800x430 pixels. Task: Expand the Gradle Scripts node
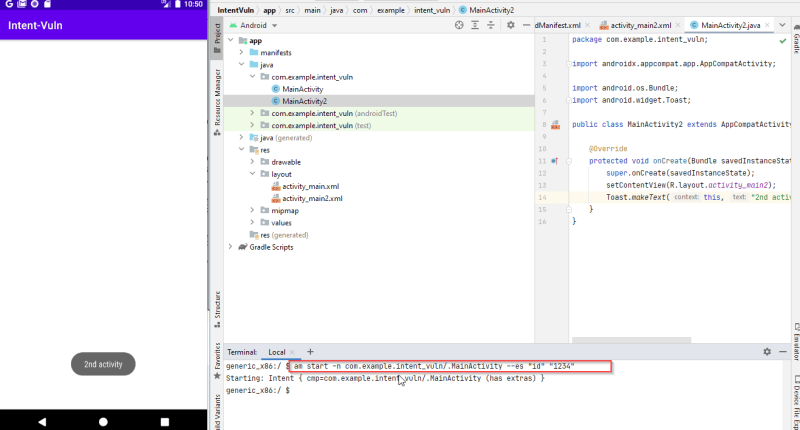point(231,246)
